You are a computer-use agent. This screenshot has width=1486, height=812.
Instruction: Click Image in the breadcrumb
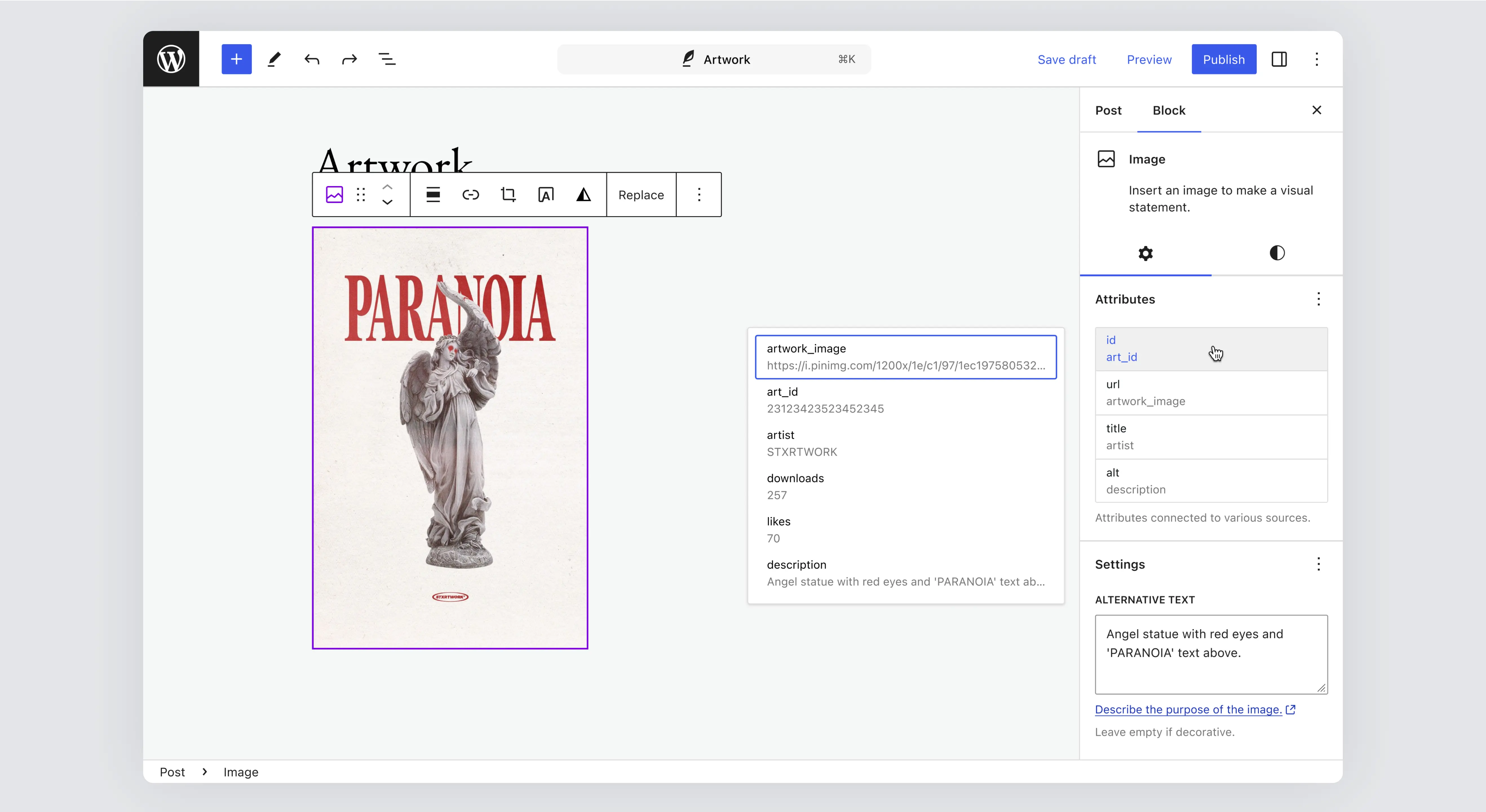(x=240, y=772)
